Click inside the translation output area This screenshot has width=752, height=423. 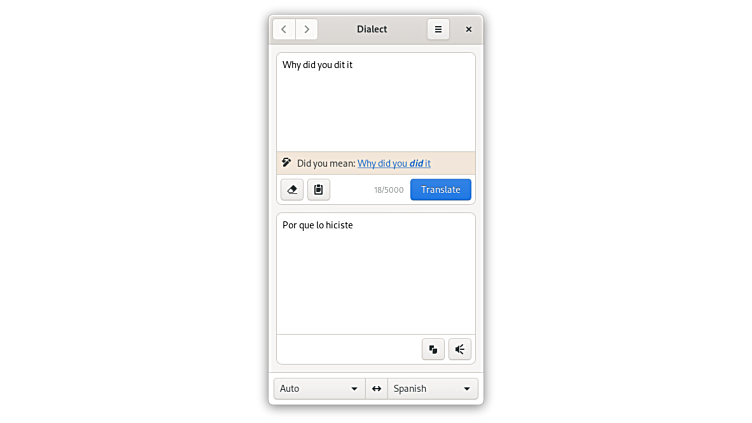[376, 274]
